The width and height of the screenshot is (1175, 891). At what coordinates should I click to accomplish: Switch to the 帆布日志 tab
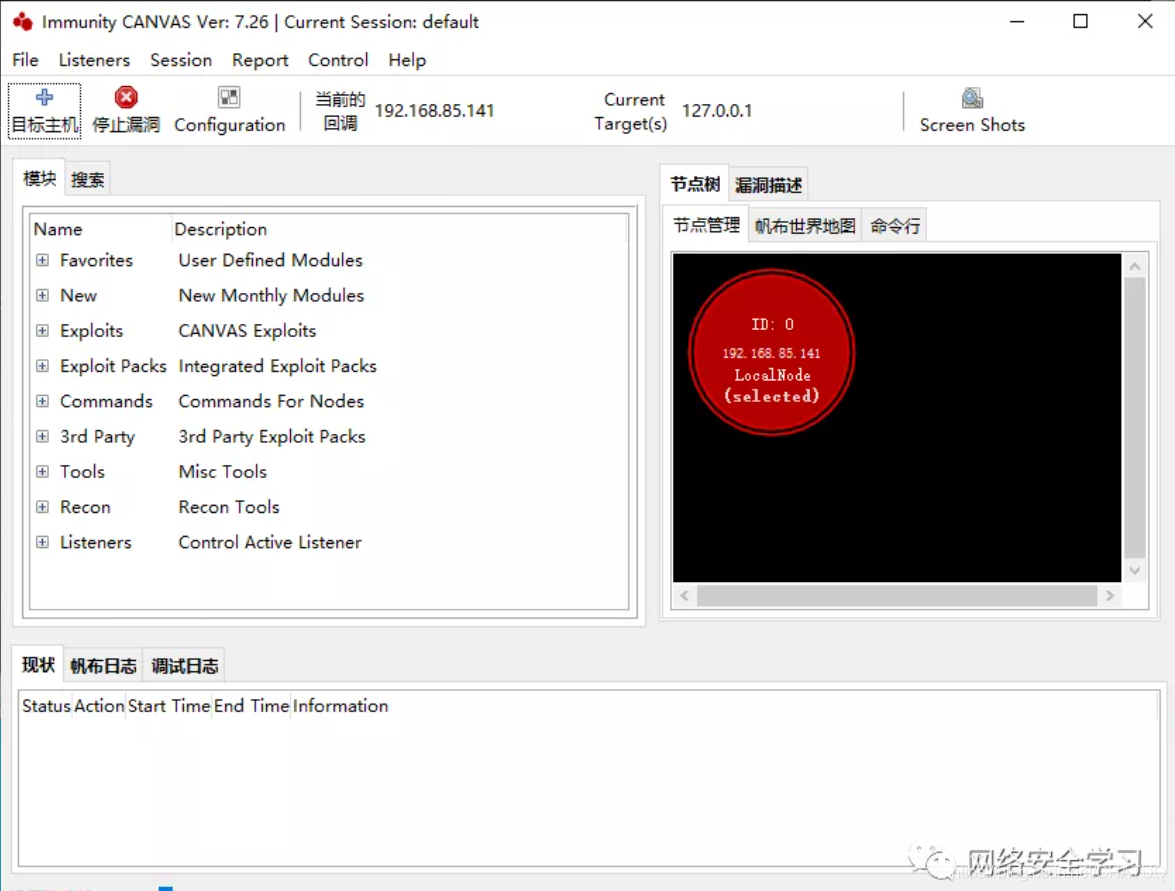tap(103, 665)
